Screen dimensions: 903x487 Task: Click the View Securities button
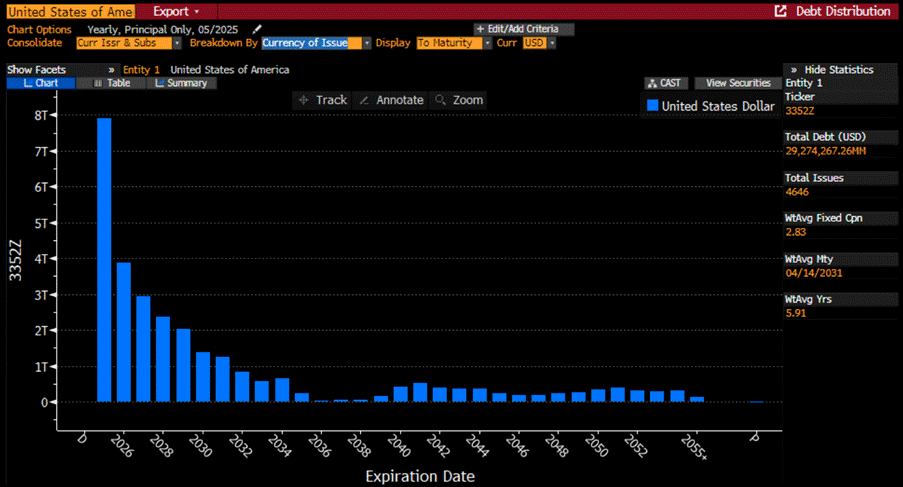pos(738,83)
